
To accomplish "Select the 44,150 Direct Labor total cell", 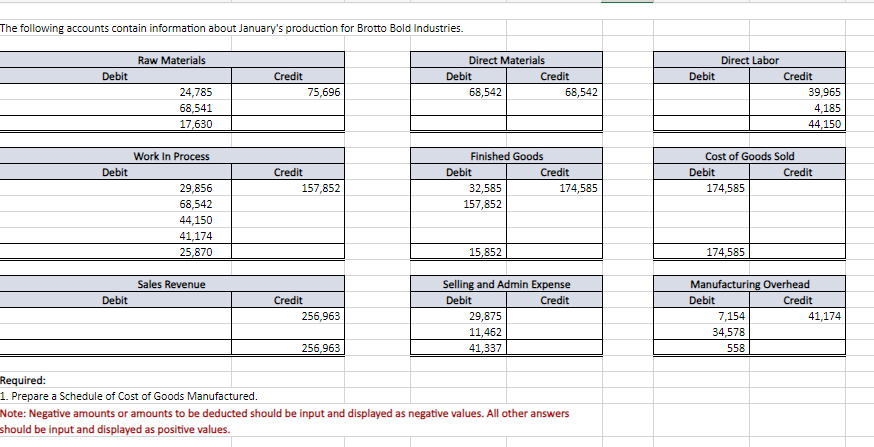I will pyautogui.click(x=798, y=124).
